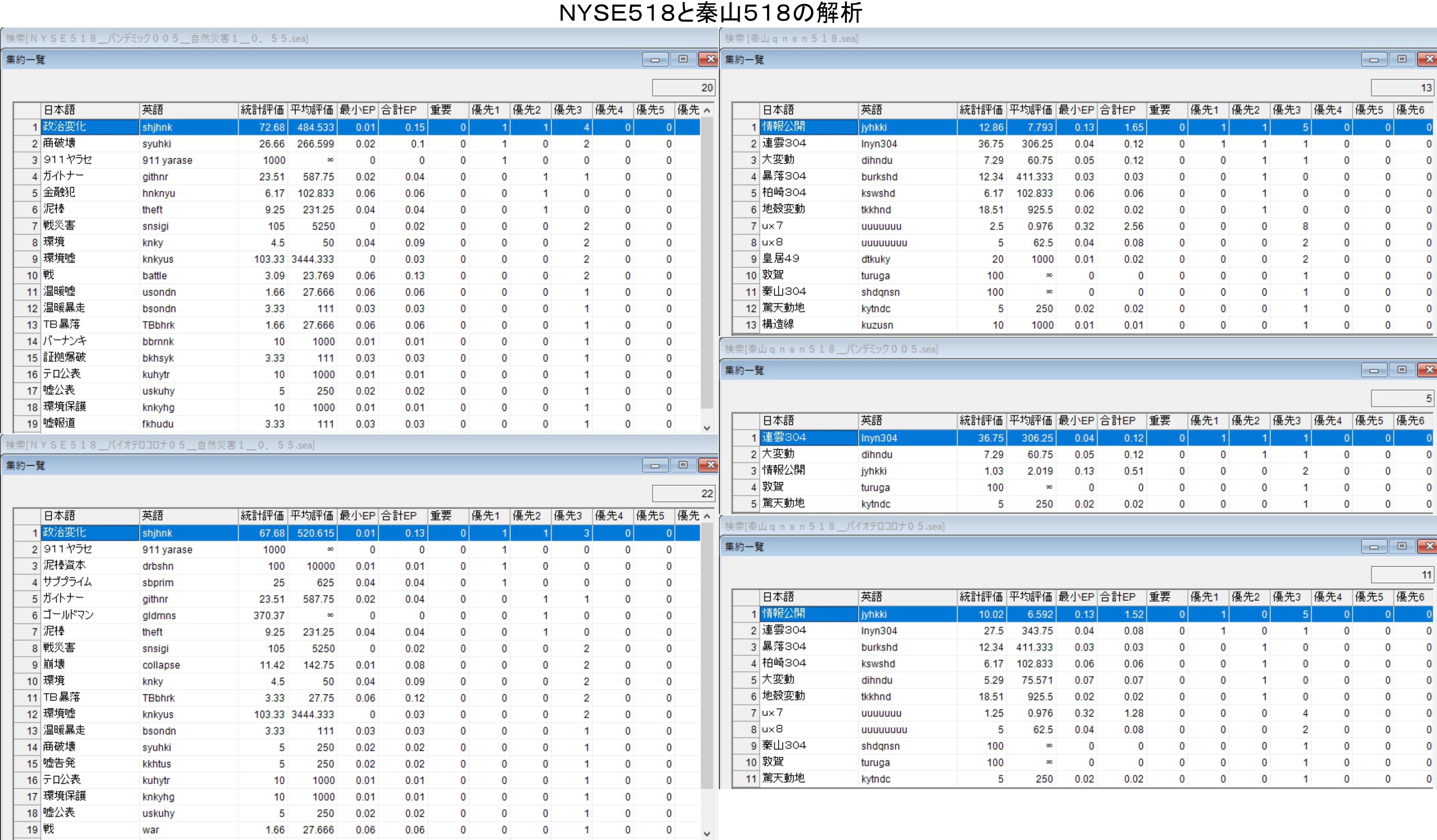The height and width of the screenshot is (840, 1437).
Task: Focus the count field showing 22
Action: [683, 493]
